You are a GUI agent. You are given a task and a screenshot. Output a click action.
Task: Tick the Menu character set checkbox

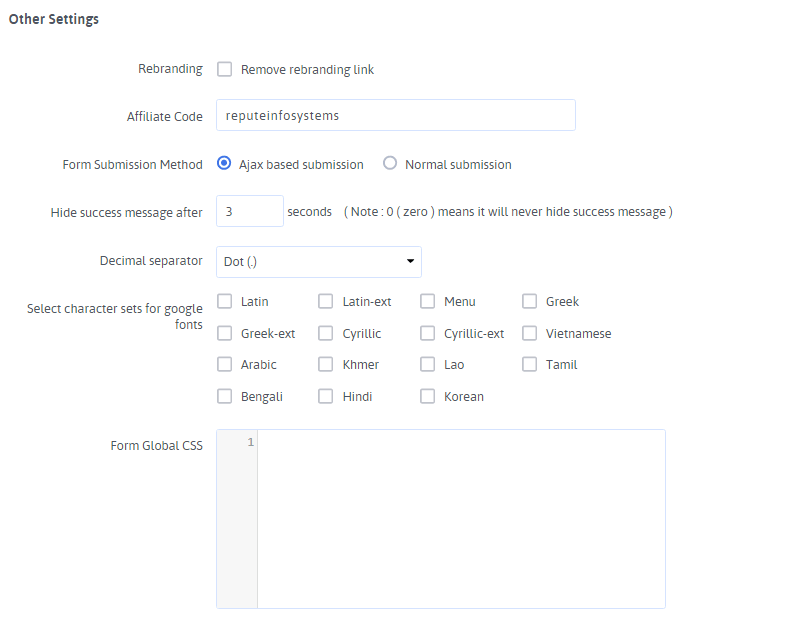[428, 301]
